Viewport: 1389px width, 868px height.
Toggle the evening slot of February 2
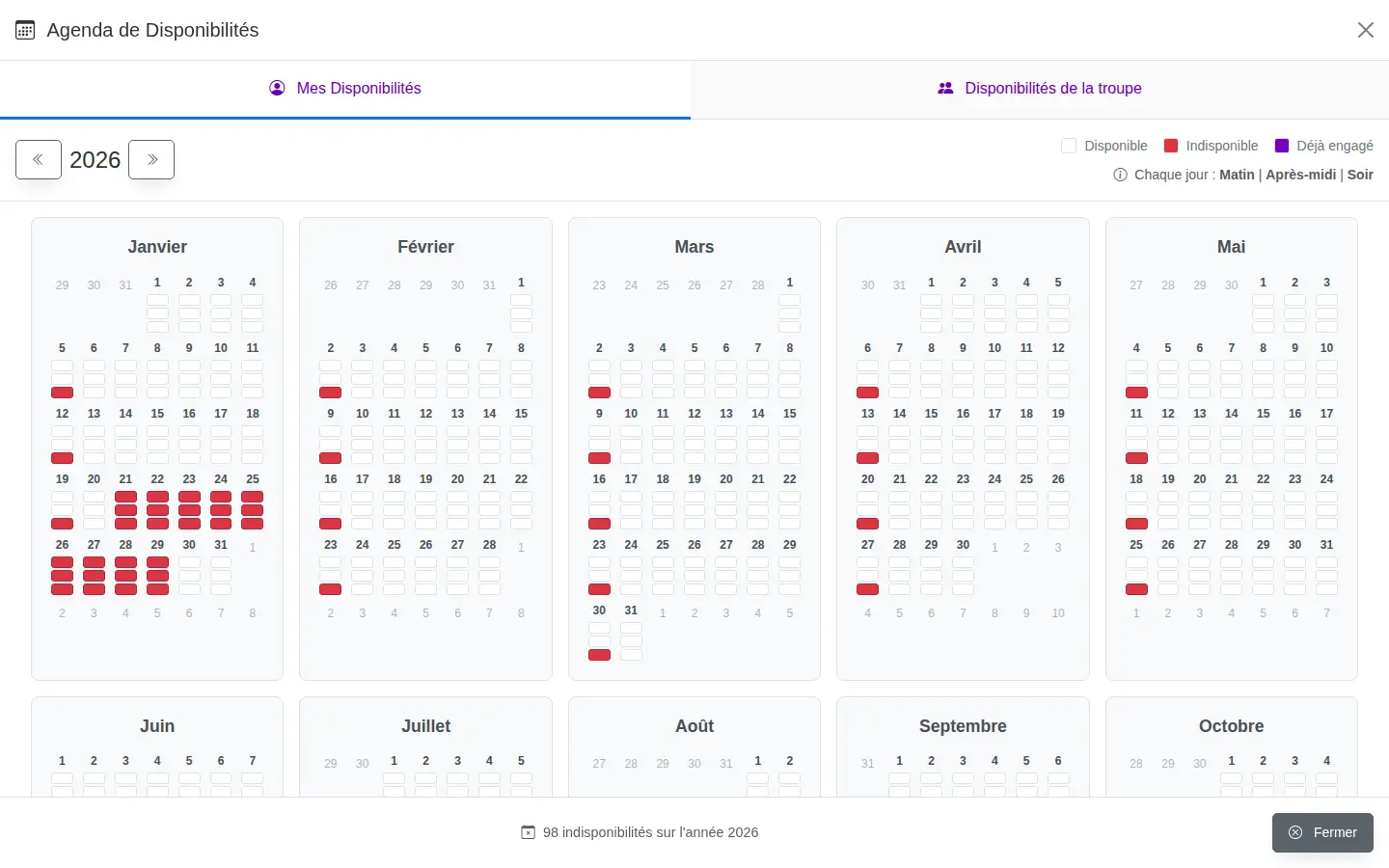point(330,393)
